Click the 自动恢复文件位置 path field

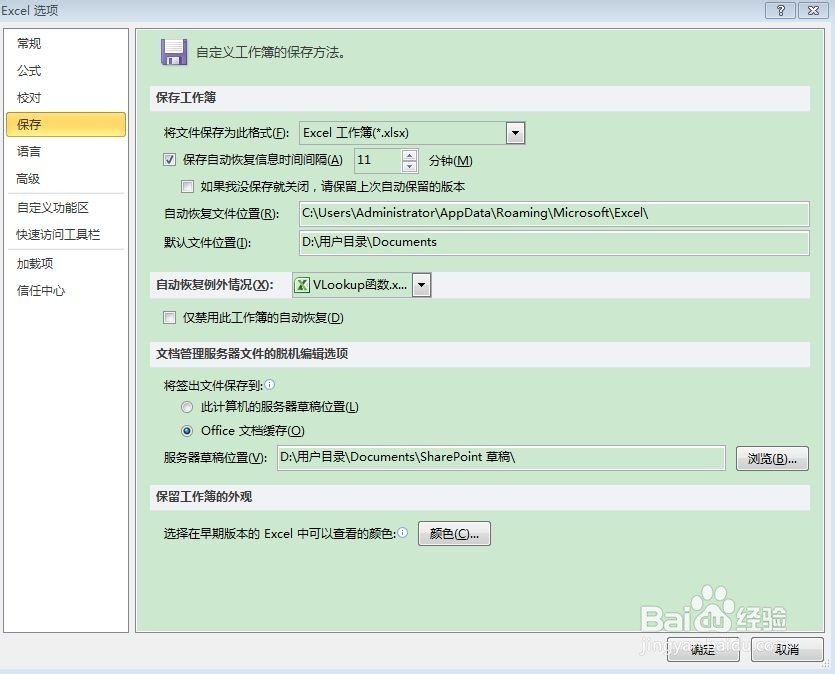(554, 213)
